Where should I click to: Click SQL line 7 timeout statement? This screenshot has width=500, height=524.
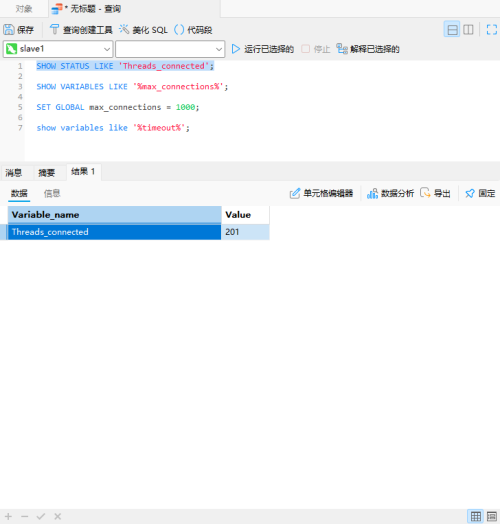pos(113,128)
